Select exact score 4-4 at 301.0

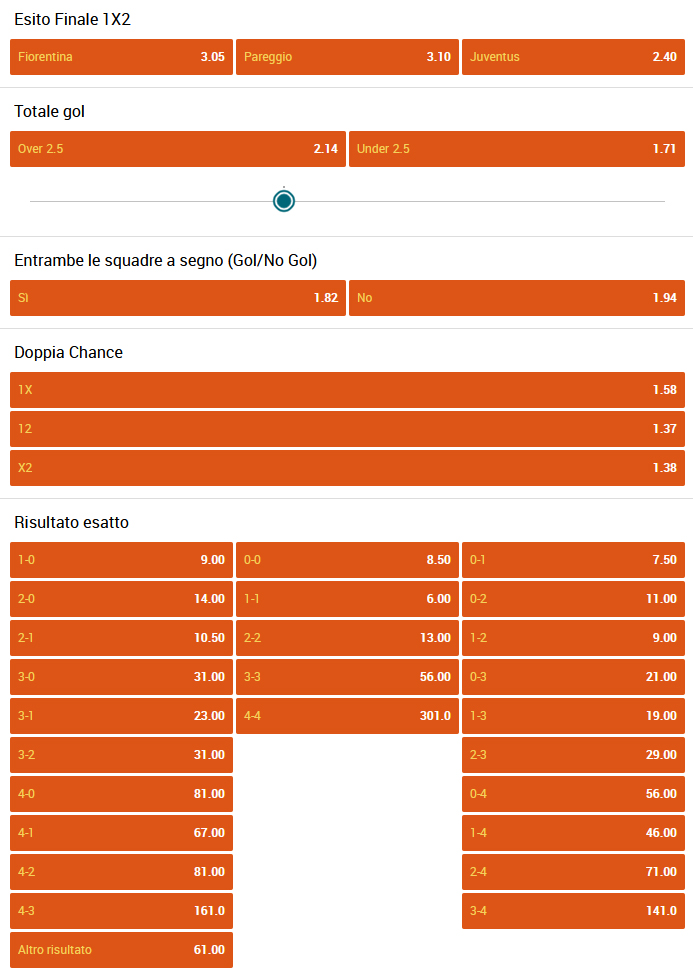coord(347,716)
